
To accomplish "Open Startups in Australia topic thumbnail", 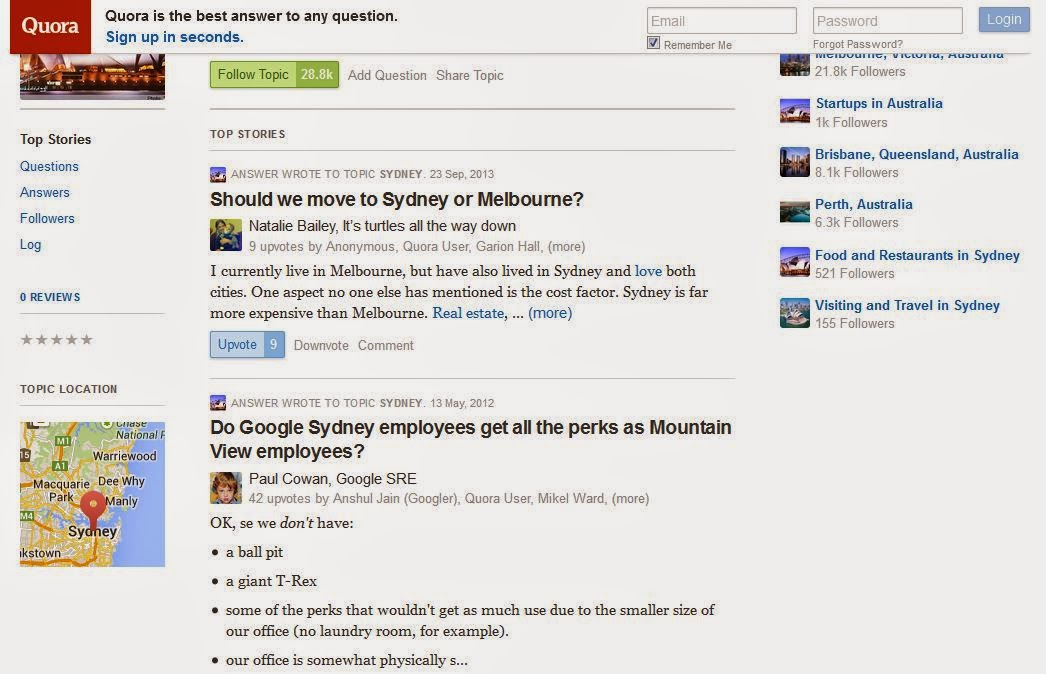I will click(x=795, y=111).
